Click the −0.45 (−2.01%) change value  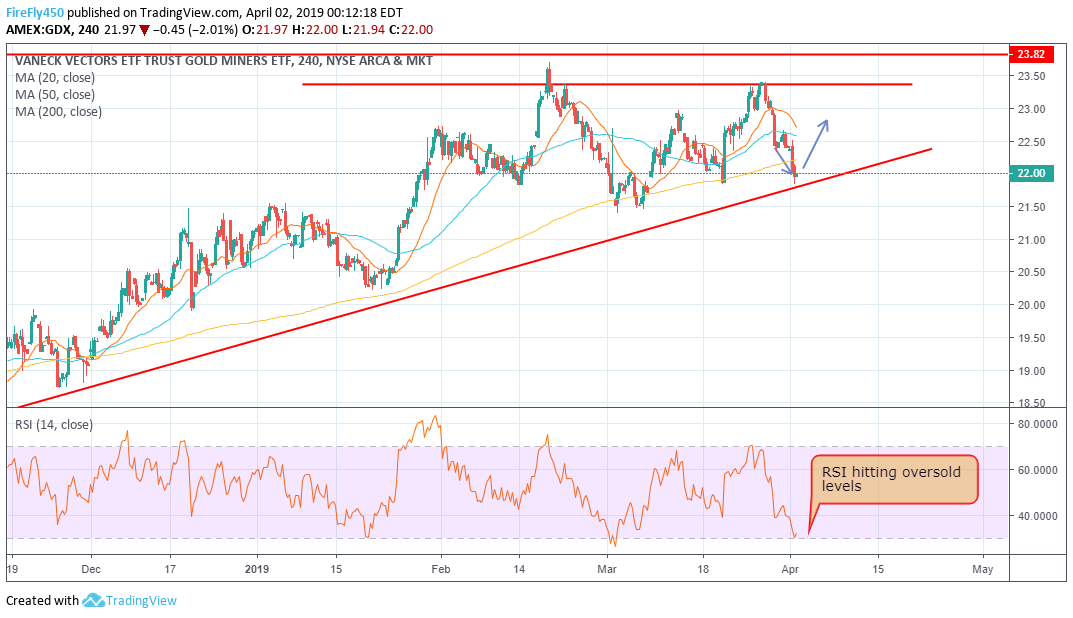point(195,30)
